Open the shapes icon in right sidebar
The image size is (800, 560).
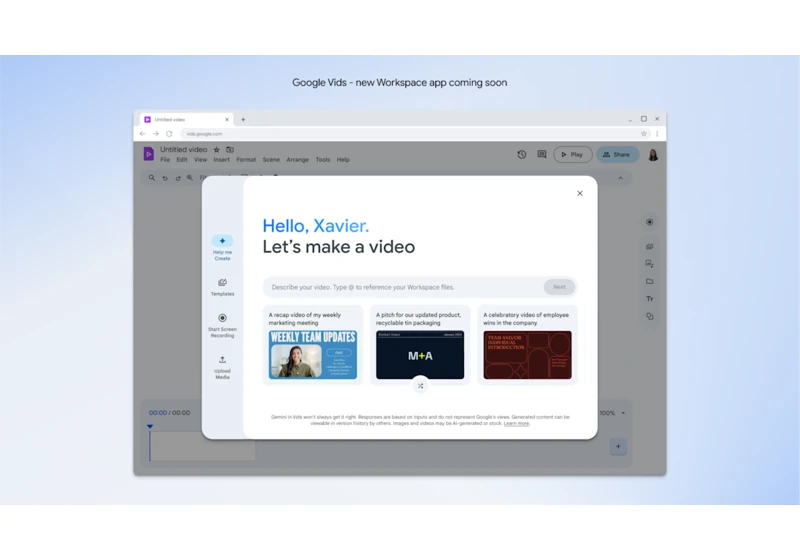tap(649, 316)
